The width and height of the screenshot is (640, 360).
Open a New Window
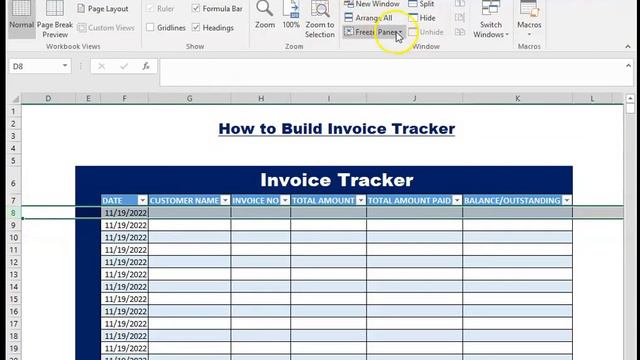pyautogui.click(x=371, y=4)
